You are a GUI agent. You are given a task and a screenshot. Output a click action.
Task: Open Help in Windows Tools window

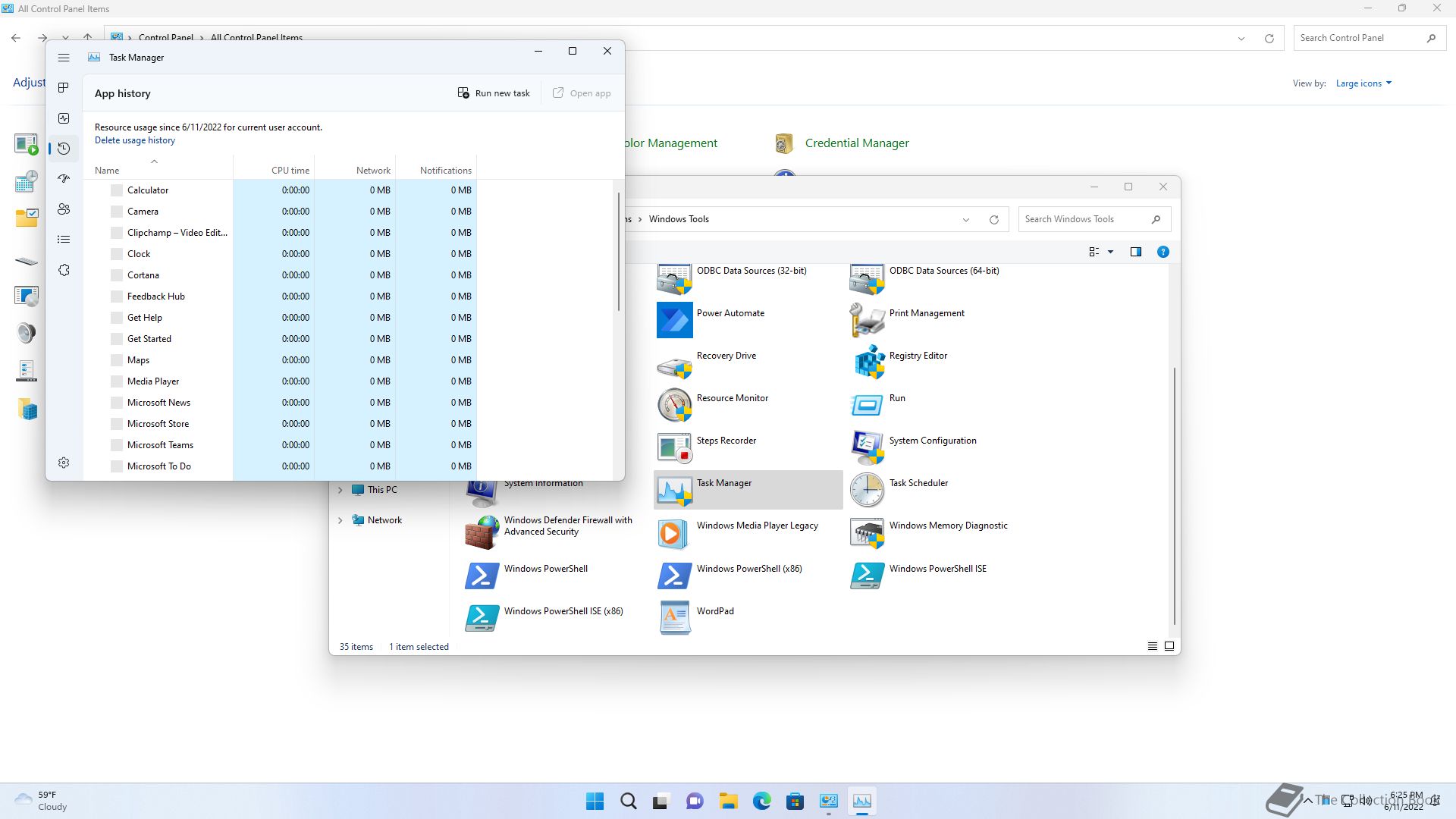point(1163,252)
